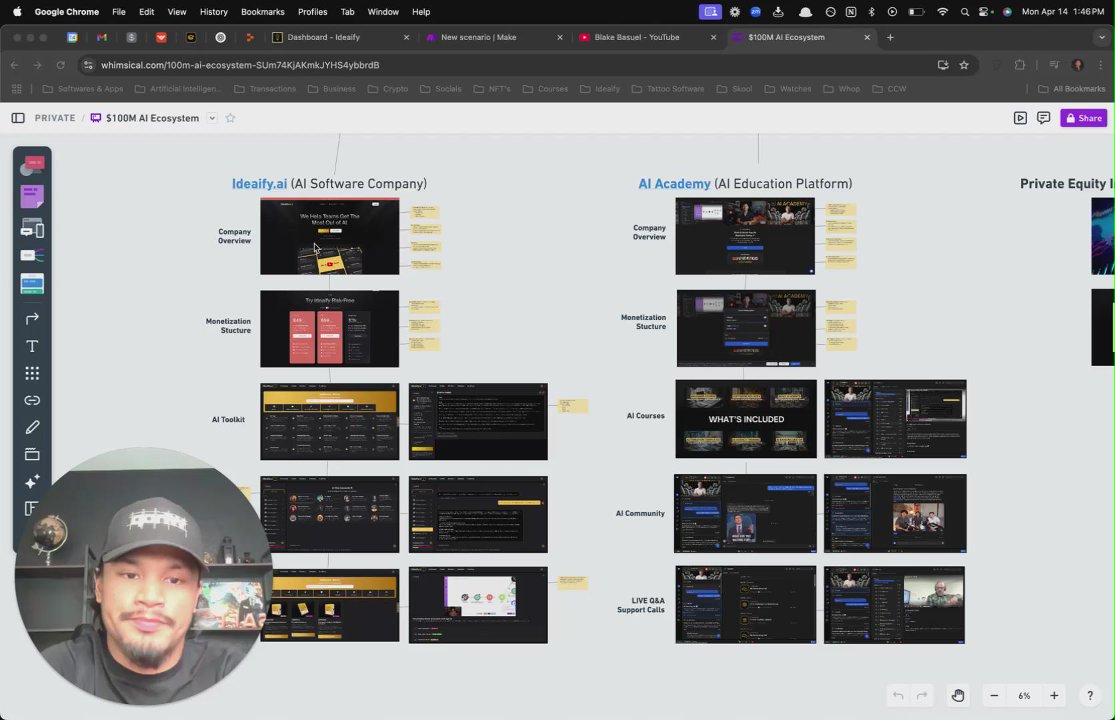Viewport: 1115px width, 720px height.
Task: Click the AI Academy heading link
Action: (674, 183)
